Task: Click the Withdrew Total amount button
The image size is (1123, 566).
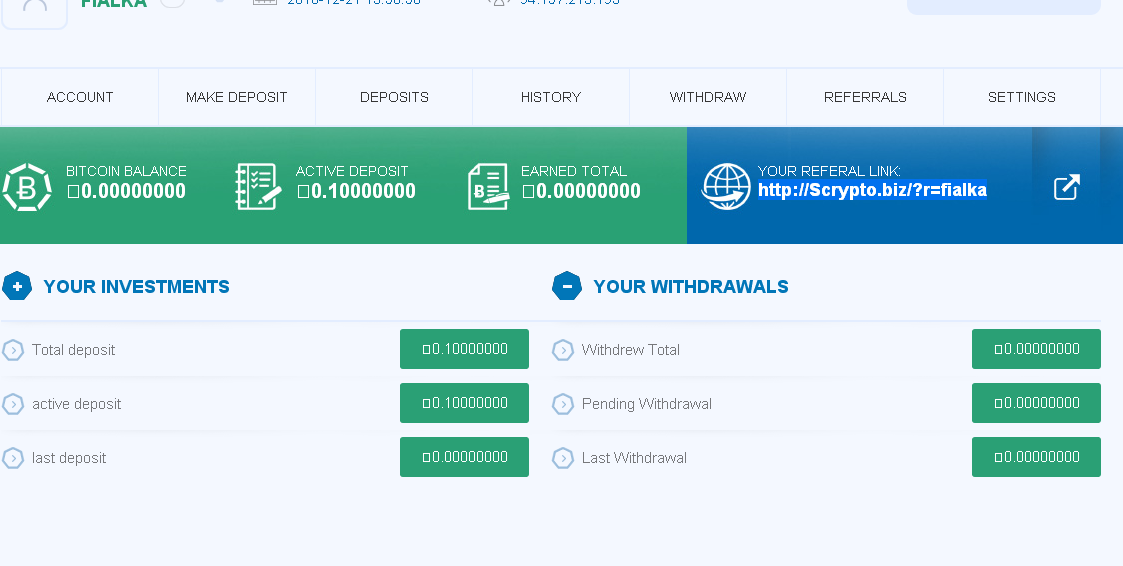Action: coord(1036,349)
